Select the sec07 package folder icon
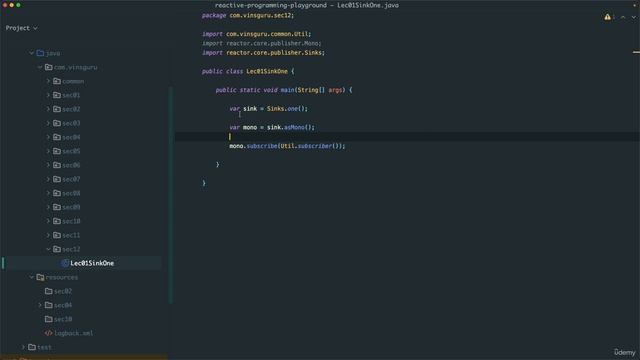Viewport: 640px width, 360px height. tap(57, 179)
